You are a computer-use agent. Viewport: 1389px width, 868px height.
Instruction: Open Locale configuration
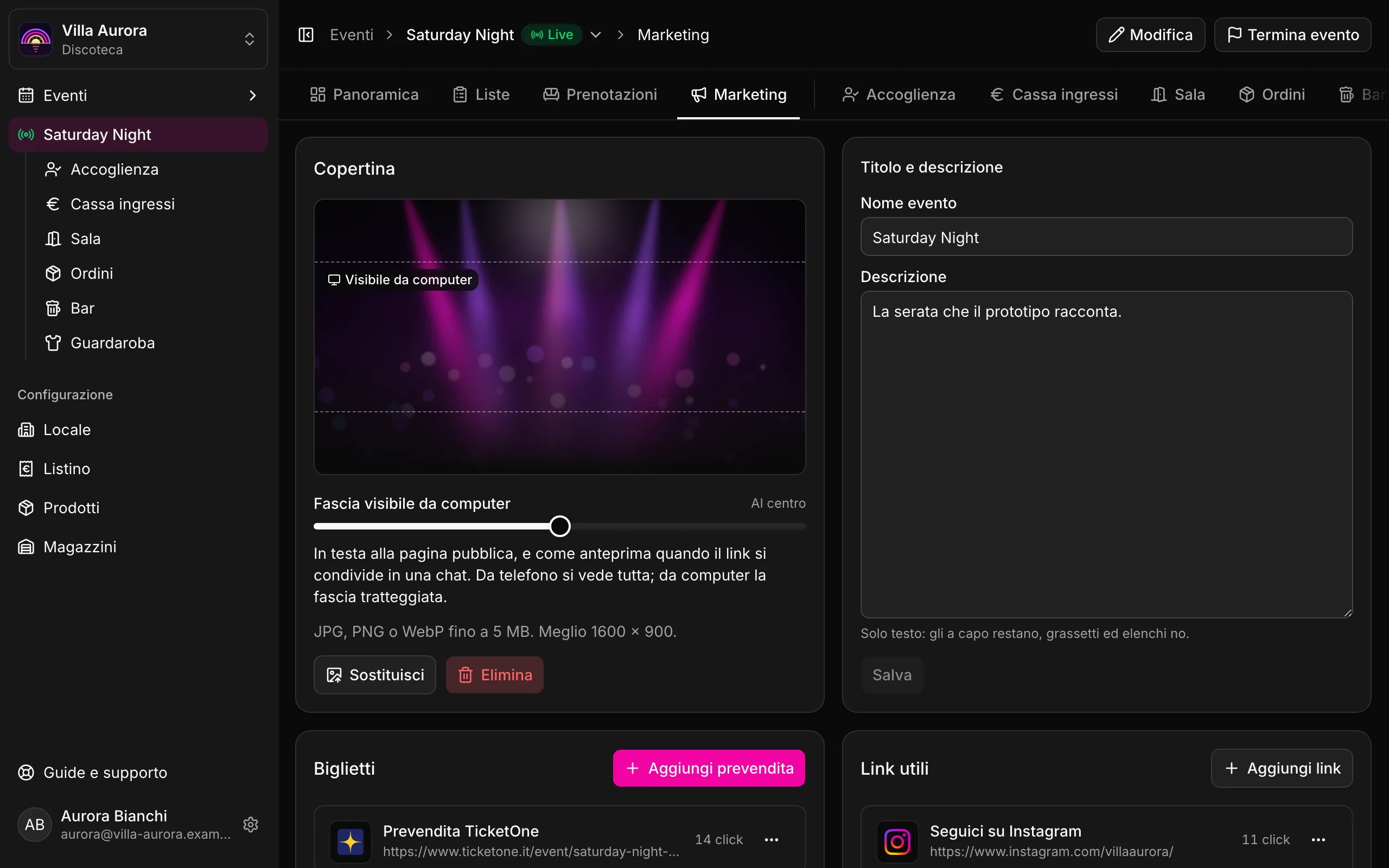pyautogui.click(x=138, y=430)
